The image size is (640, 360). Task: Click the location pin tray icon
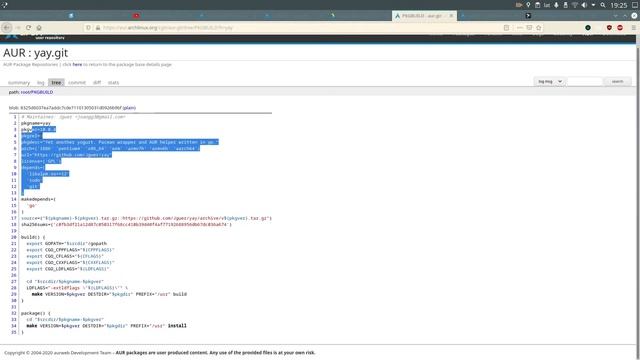528,5
